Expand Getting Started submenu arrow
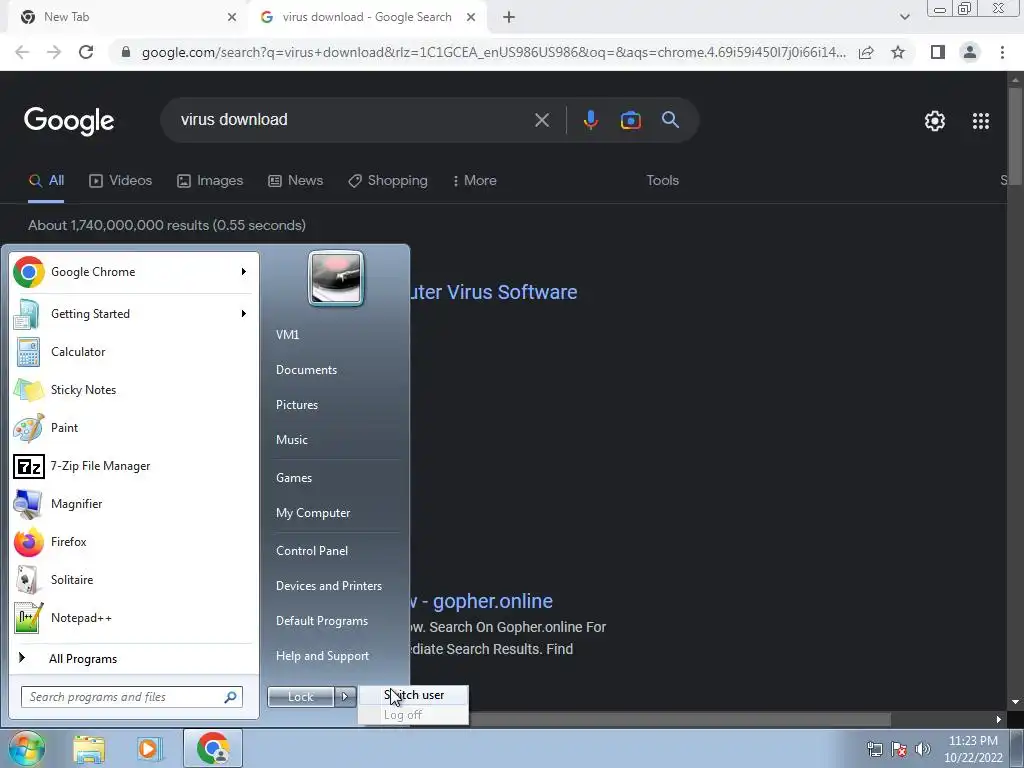The width and height of the screenshot is (1024, 768). (x=244, y=313)
